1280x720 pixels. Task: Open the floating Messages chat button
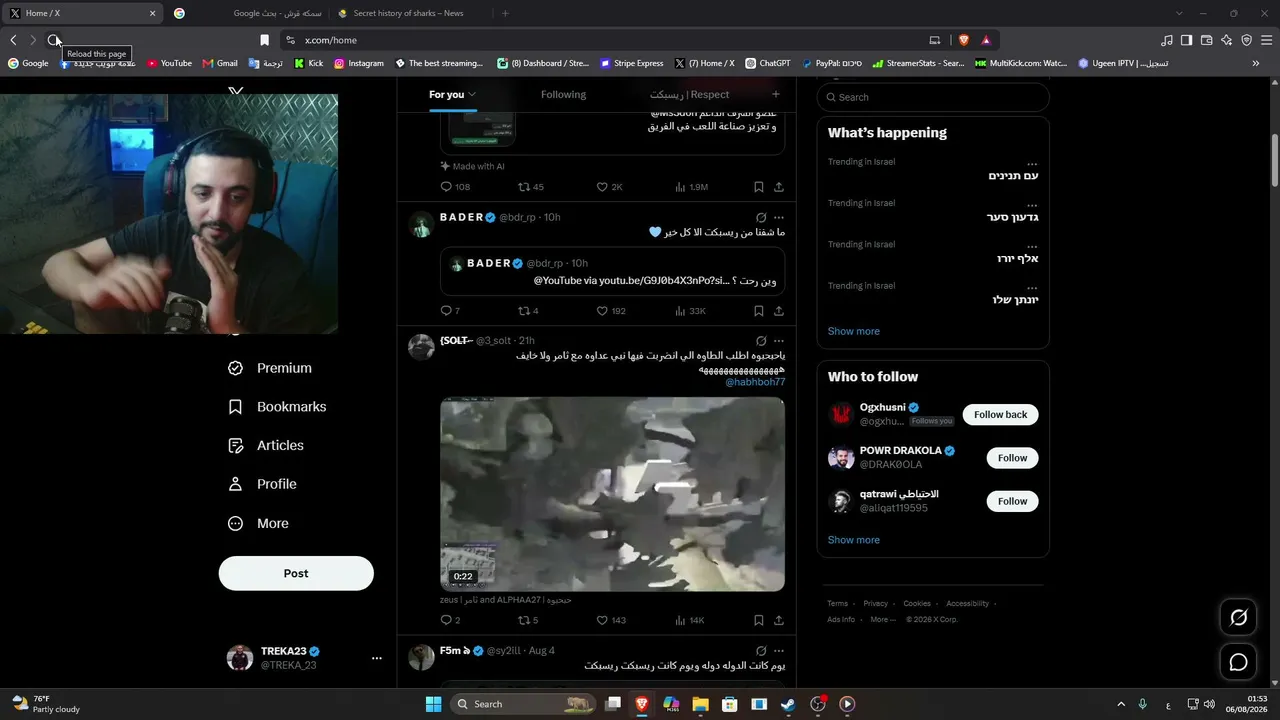point(1238,662)
